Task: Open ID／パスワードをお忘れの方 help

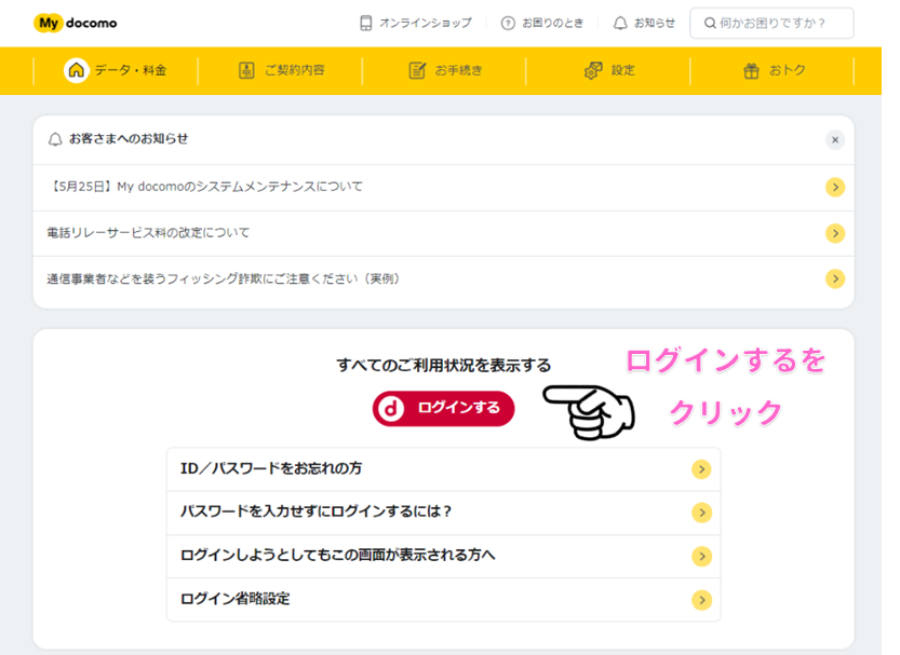Action: coord(270,468)
